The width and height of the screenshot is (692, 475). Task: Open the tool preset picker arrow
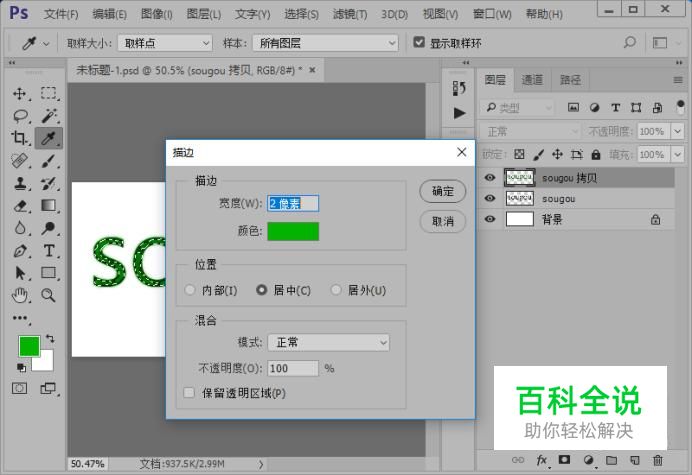click(x=46, y=44)
